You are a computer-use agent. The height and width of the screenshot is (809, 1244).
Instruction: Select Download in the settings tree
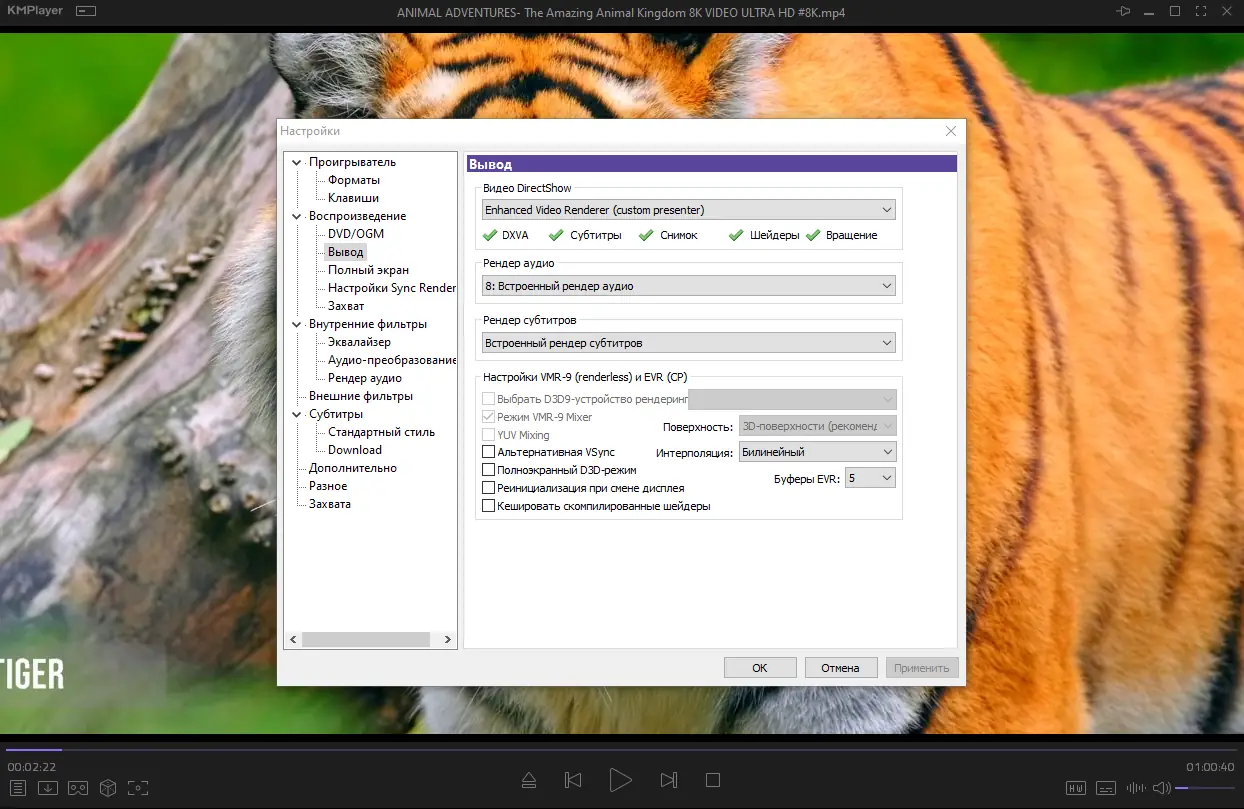[x=355, y=450]
